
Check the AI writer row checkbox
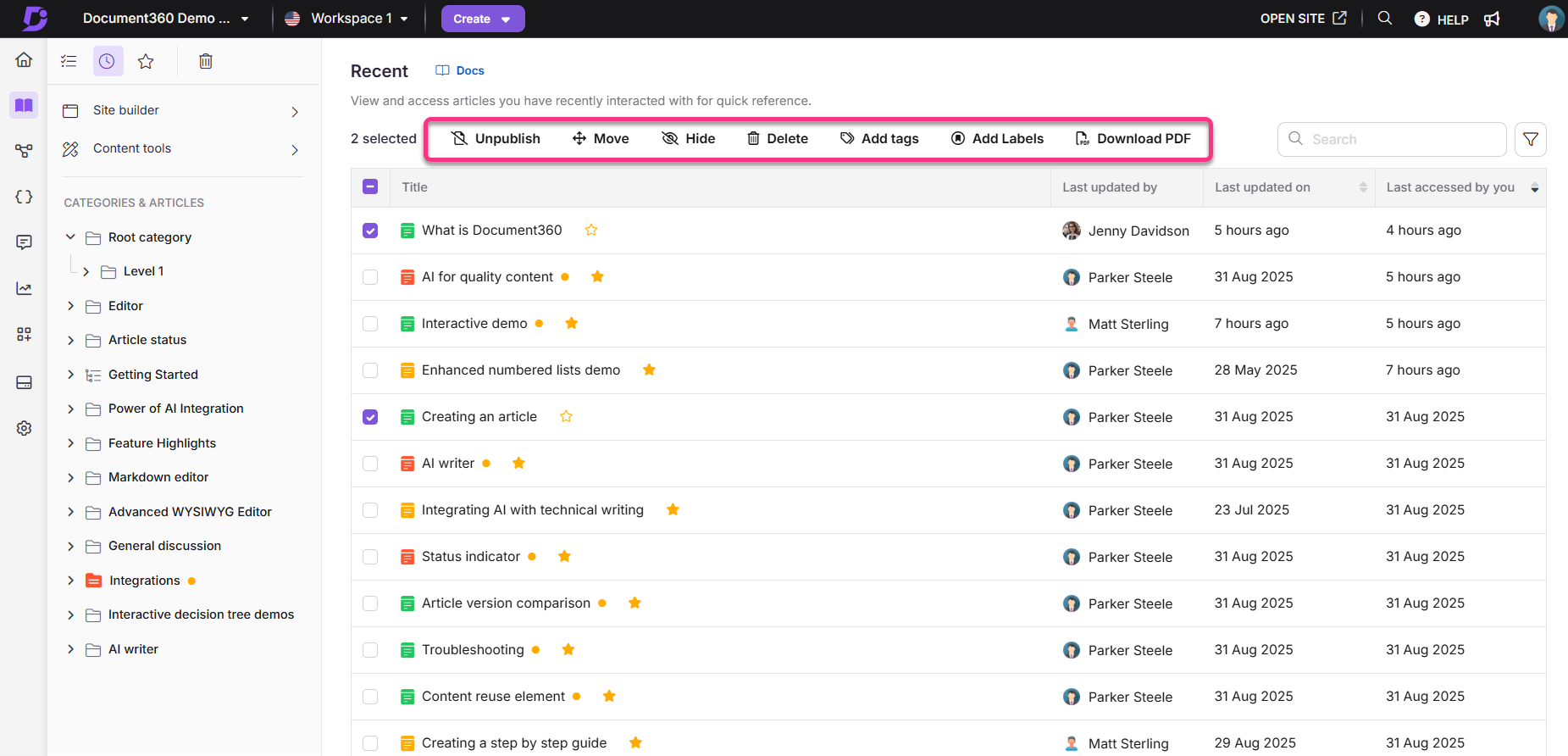pos(370,464)
